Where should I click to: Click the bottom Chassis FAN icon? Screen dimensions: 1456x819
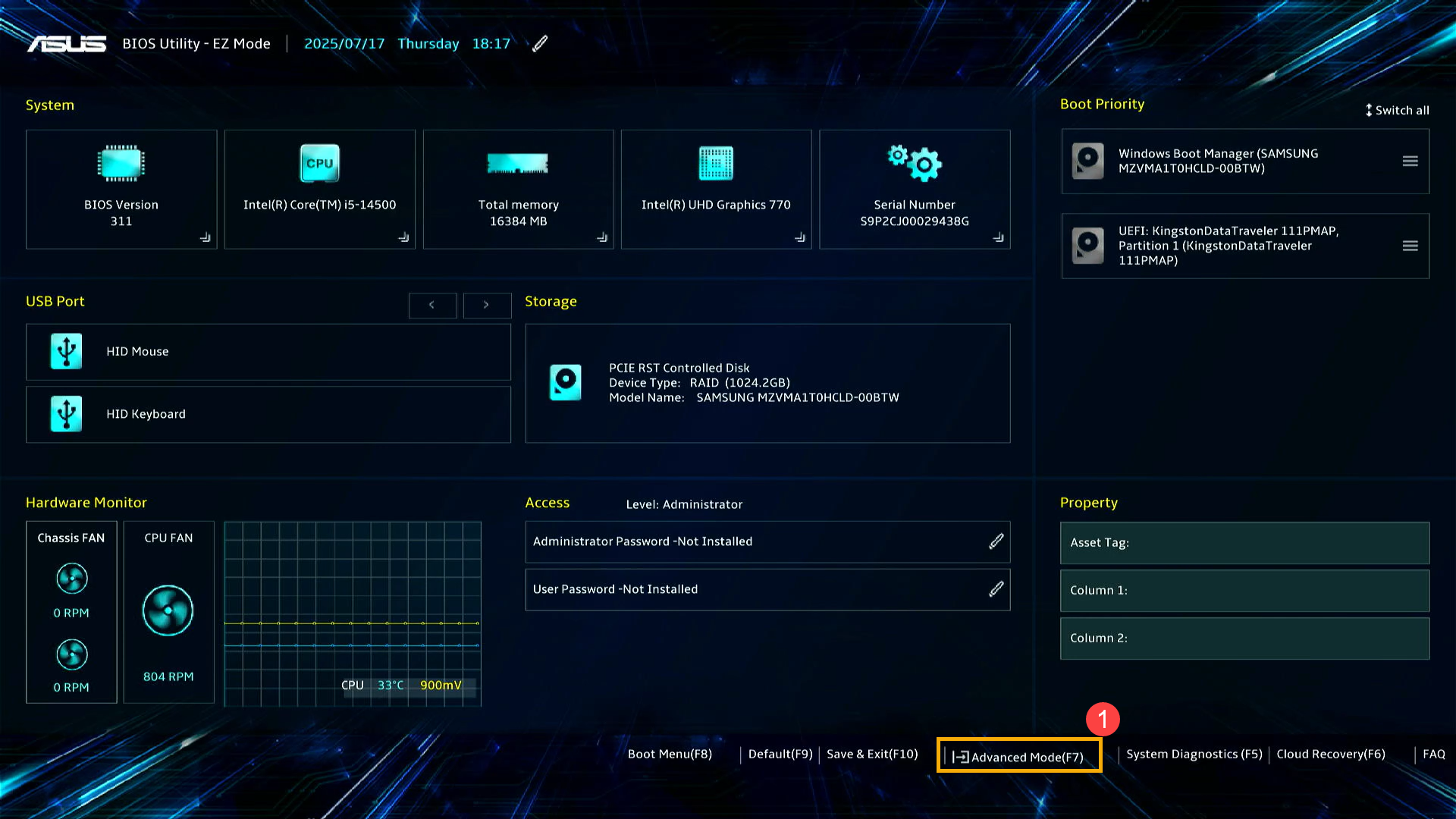[x=72, y=654]
